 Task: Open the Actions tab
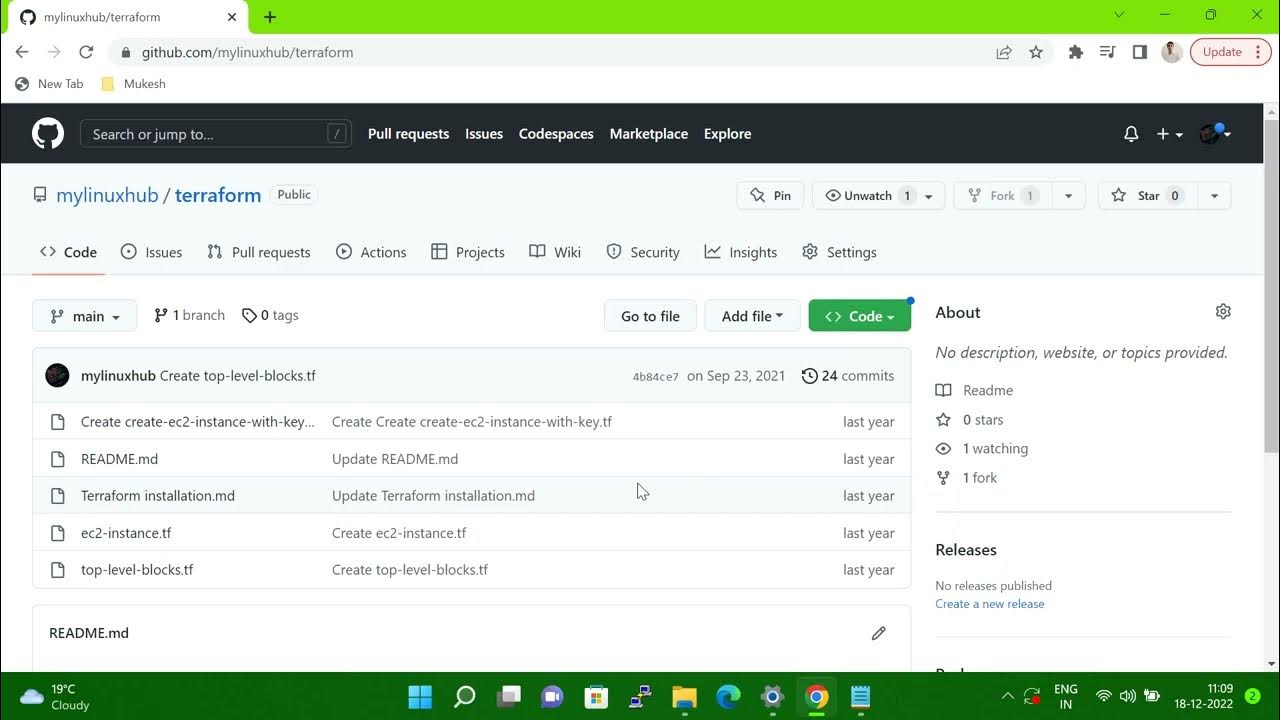point(371,252)
